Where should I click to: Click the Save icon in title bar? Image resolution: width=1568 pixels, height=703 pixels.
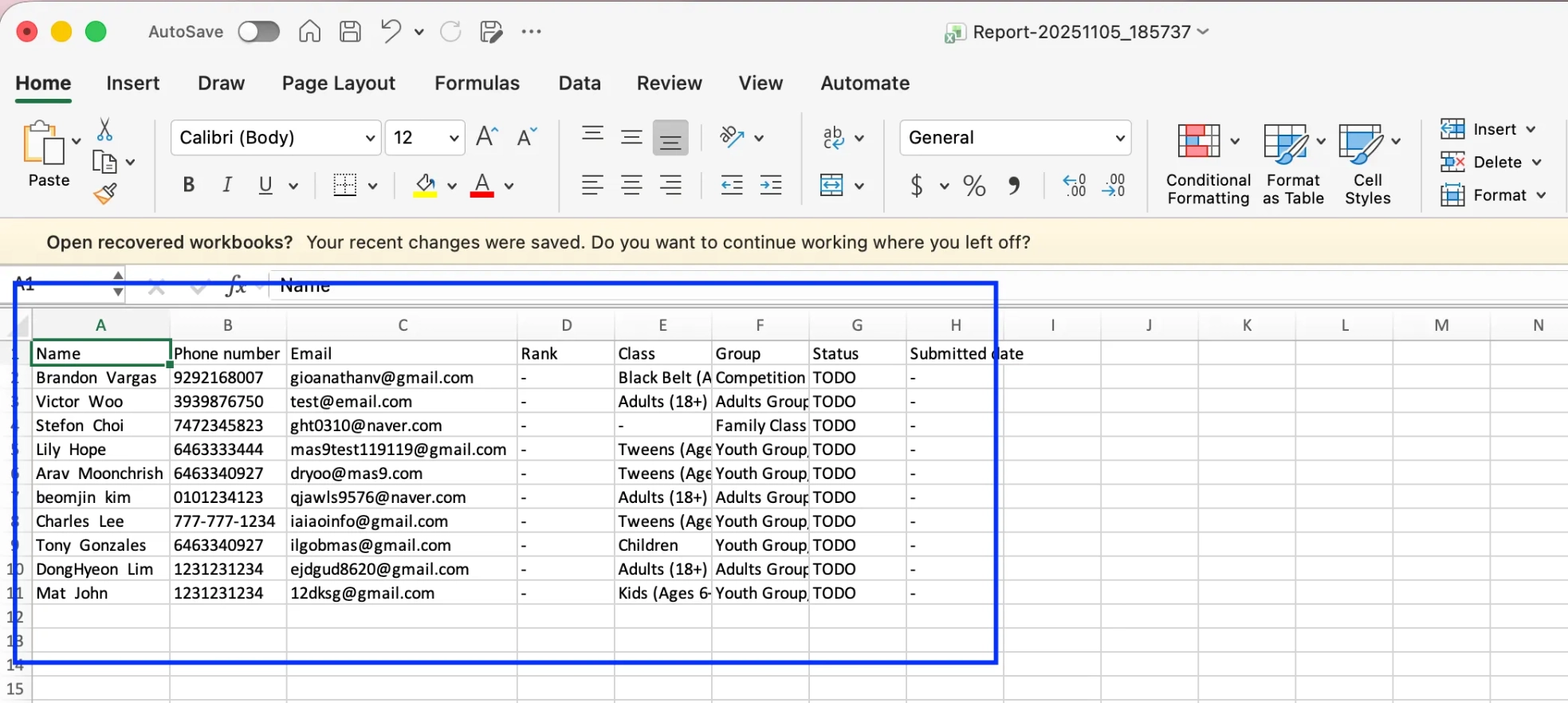(x=350, y=32)
